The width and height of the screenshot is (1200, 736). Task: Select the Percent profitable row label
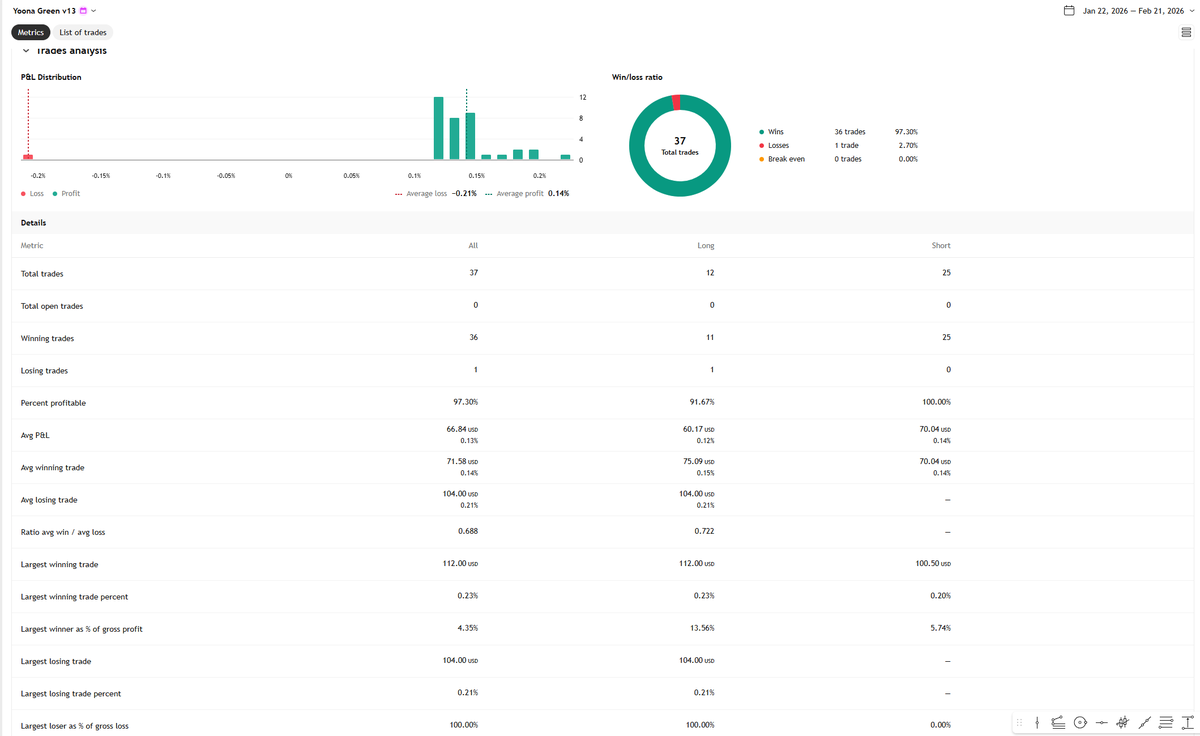tap(53, 403)
